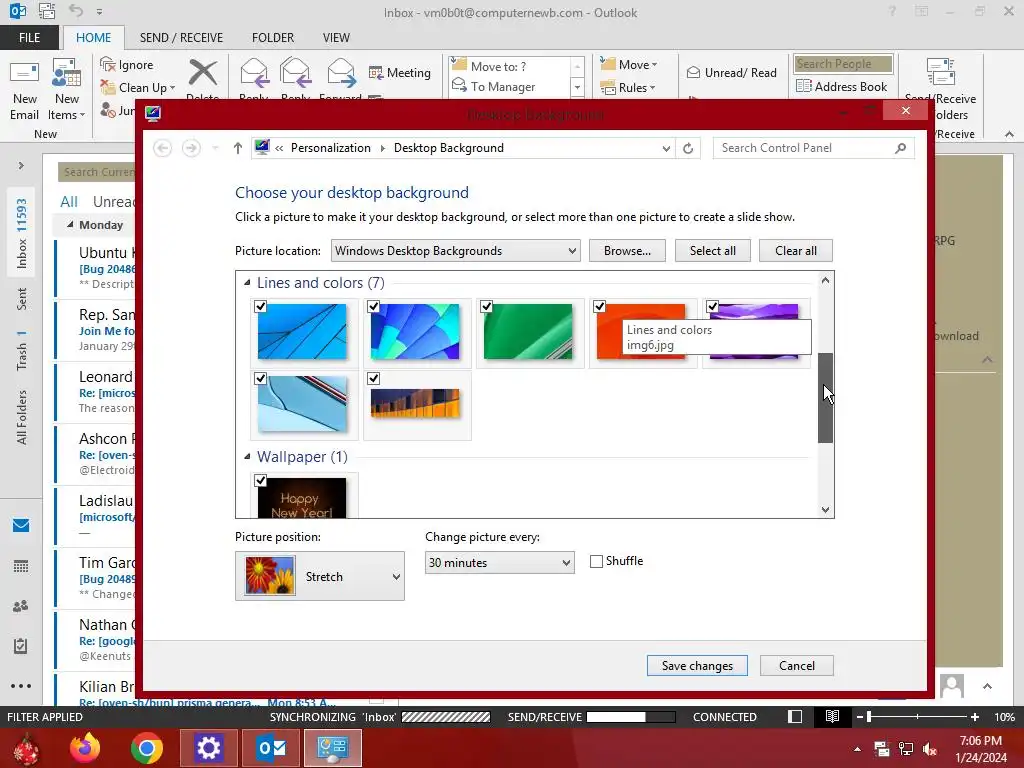Screen dimensions: 1024x768
Task: Click the Delete X icon in Outlook
Action: (x=202, y=72)
